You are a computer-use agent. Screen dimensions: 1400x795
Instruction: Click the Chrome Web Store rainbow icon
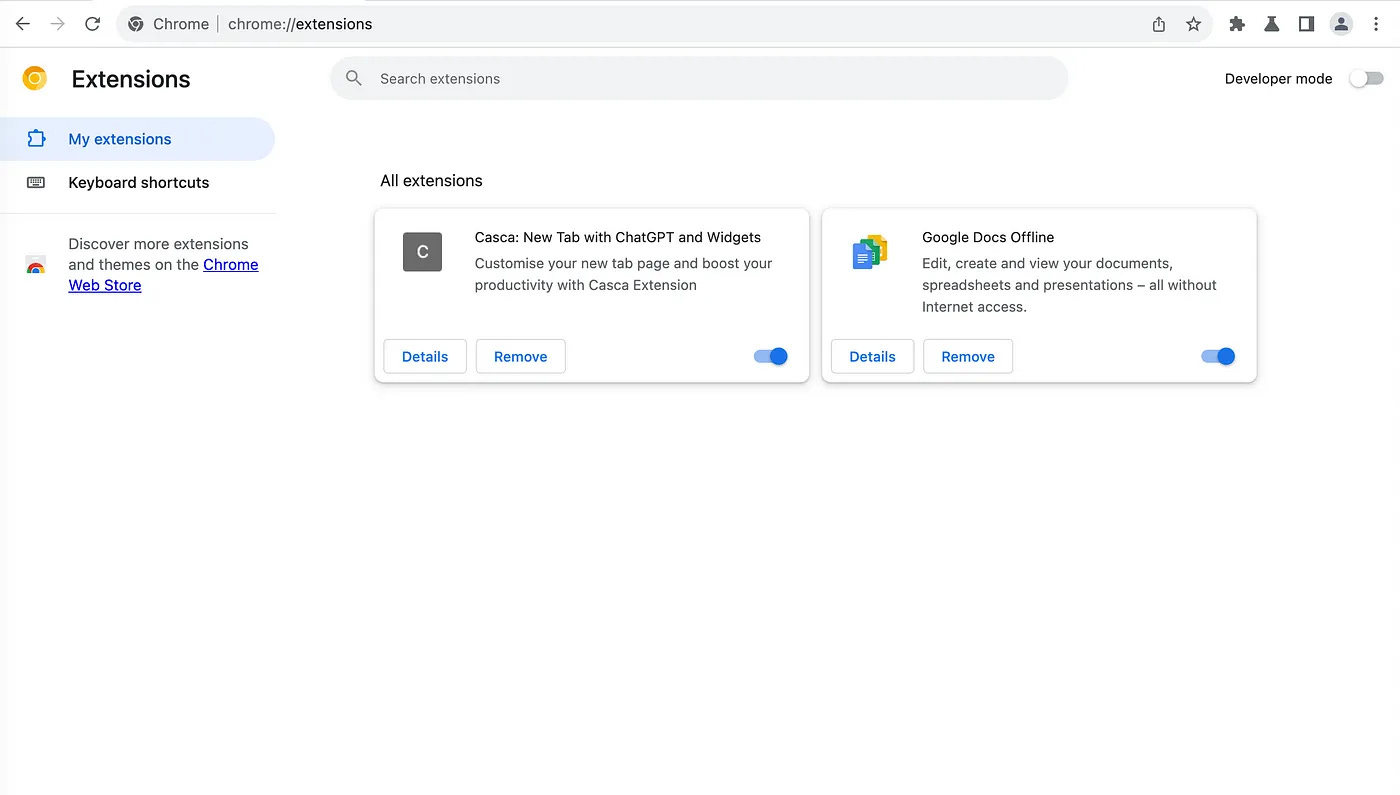tap(35, 265)
